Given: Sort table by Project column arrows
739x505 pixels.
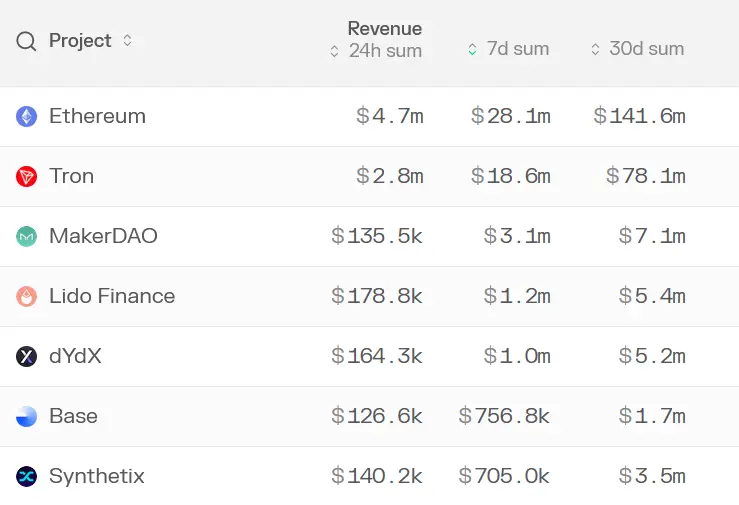Looking at the screenshot, I should pyautogui.click(x=127, y=41).
